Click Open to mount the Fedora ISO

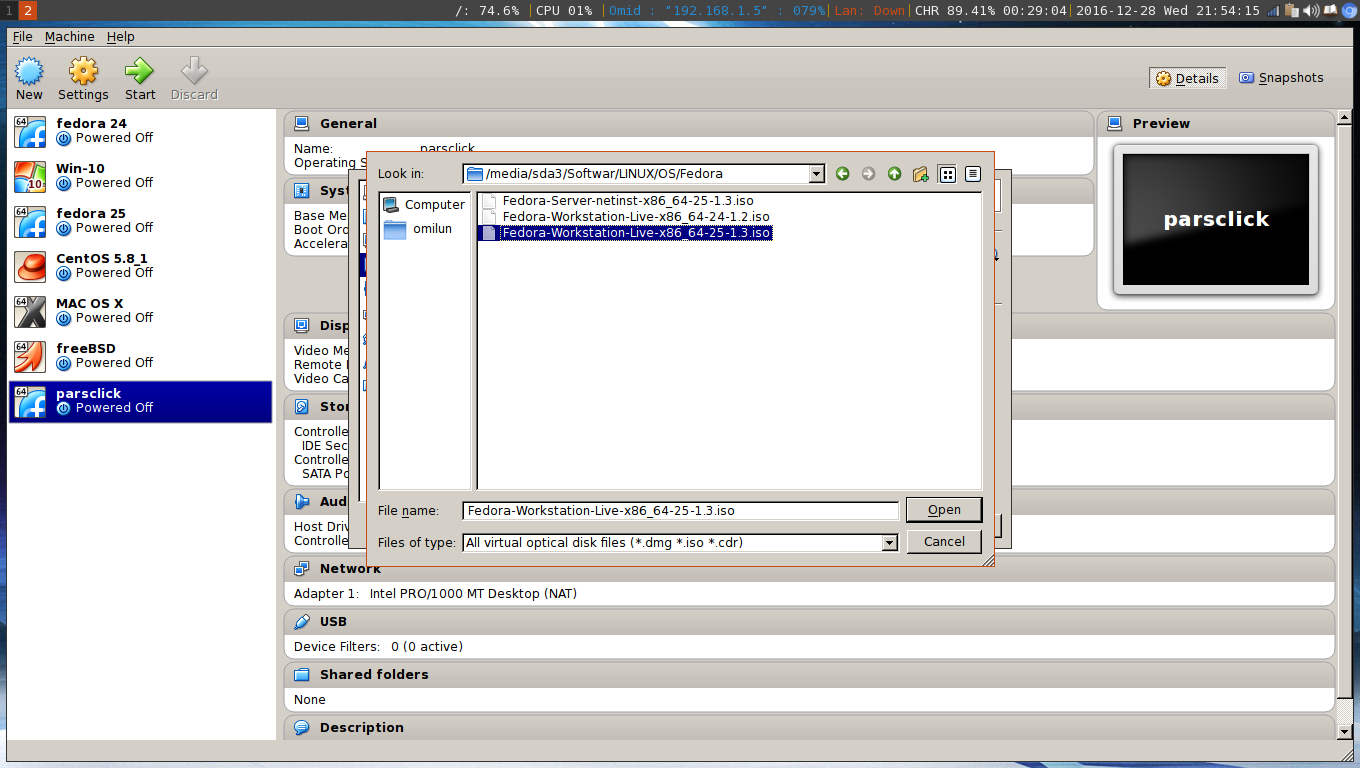[x=943, y=509]
